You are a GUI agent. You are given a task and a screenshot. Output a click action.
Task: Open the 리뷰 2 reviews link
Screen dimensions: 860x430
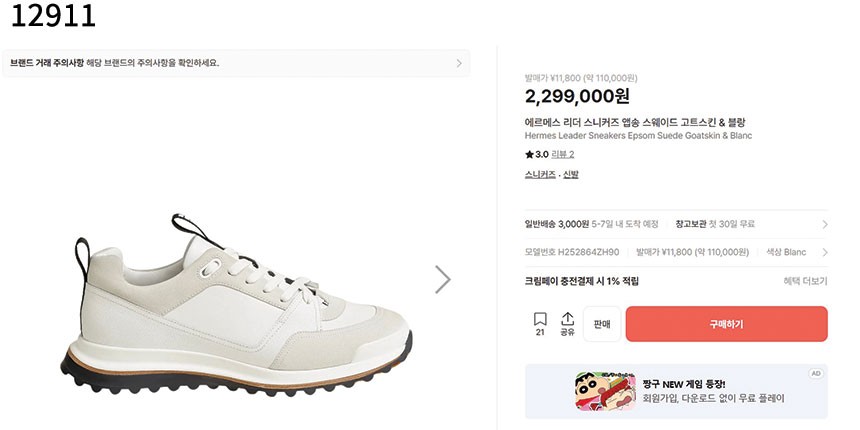point(563,154)
